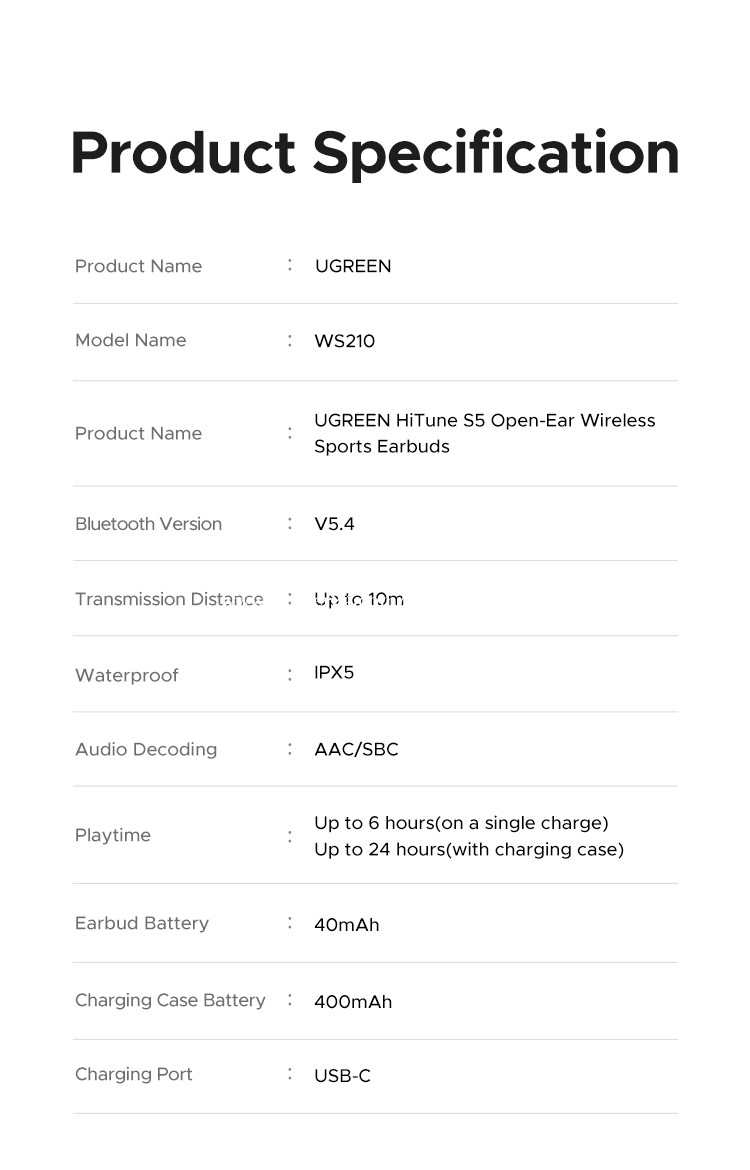
Task: Select the 400mAh capacity value
Action: (x=353, y=1001)
